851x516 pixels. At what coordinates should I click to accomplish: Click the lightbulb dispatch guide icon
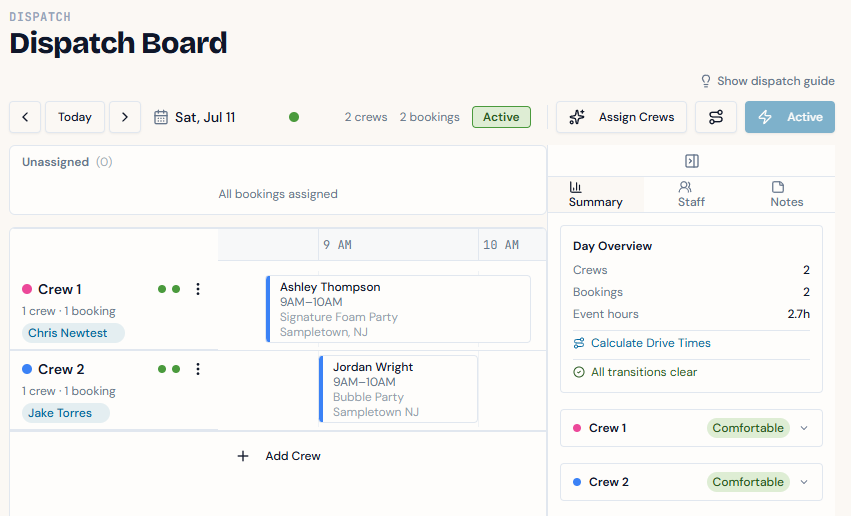click(706, 81)
